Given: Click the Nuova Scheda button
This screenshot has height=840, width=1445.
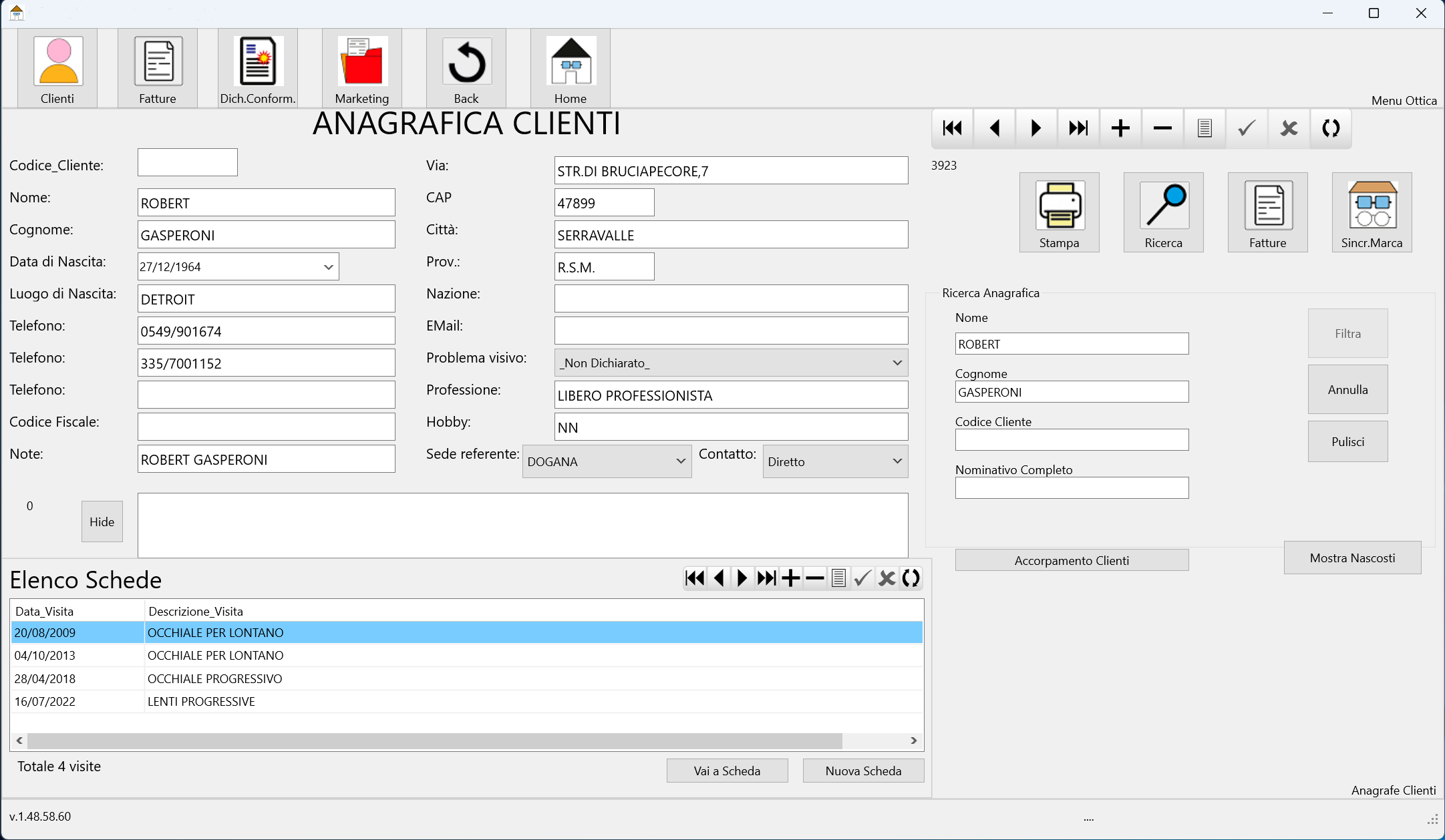Looking at the screenshot, I should point(864,771).
